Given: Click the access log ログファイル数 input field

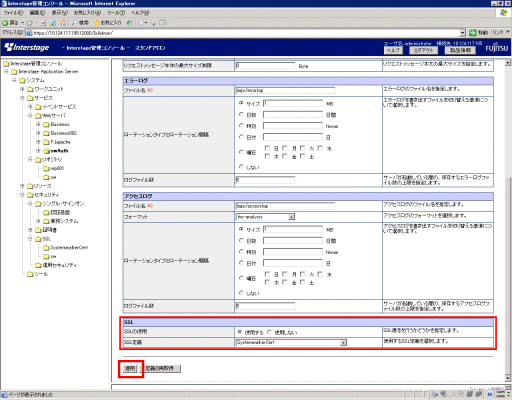Looking at the screenshot, I should click(x=265, y=306).
